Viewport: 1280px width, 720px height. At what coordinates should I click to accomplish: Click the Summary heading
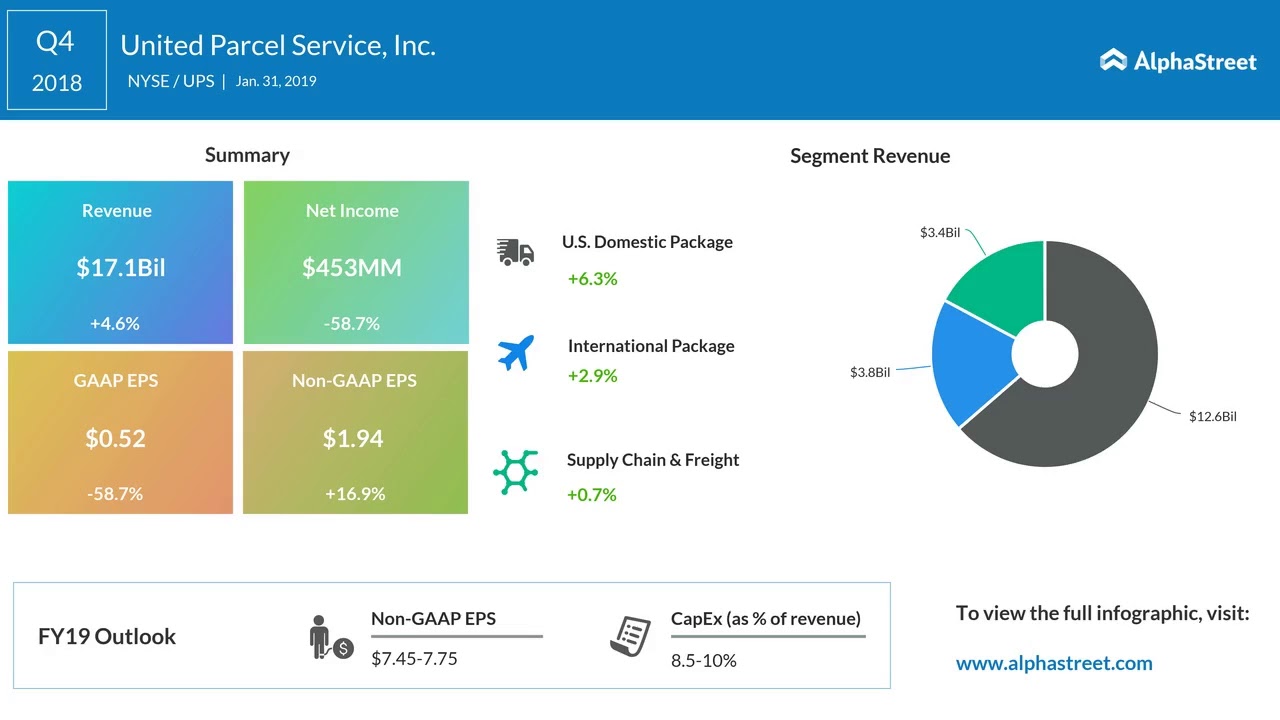click(x=247, y=155)
